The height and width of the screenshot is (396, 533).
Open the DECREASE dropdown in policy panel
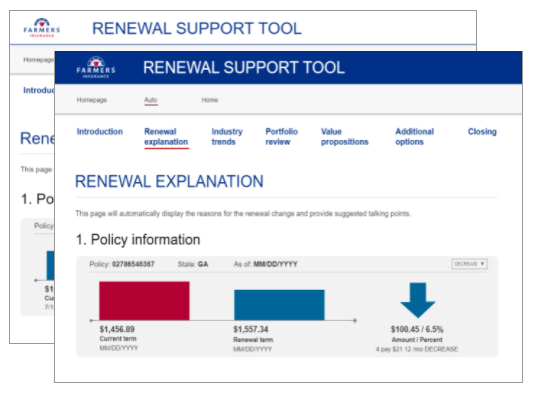click(469, 264)
